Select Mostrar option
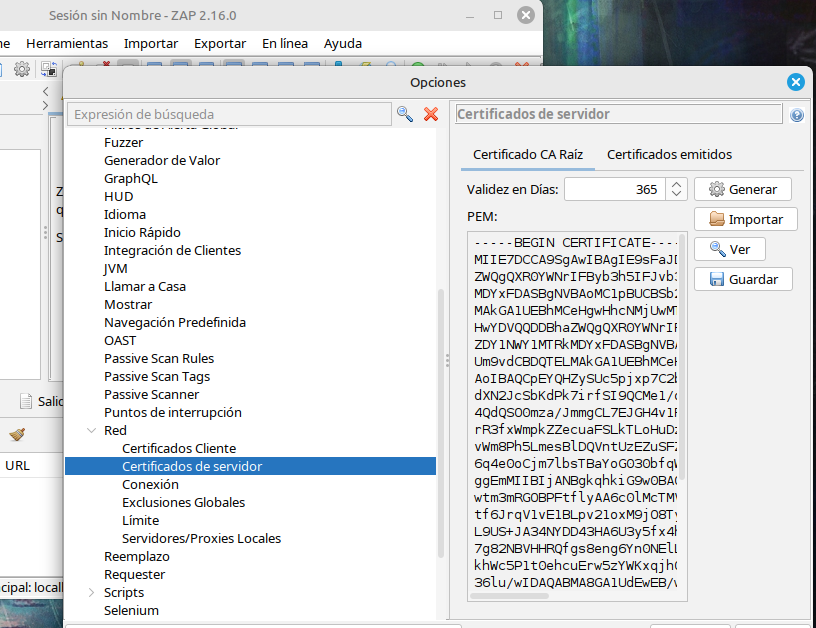The height and width of the screenshot is (628, 816). pyautogui.click(x=128, y=304)
